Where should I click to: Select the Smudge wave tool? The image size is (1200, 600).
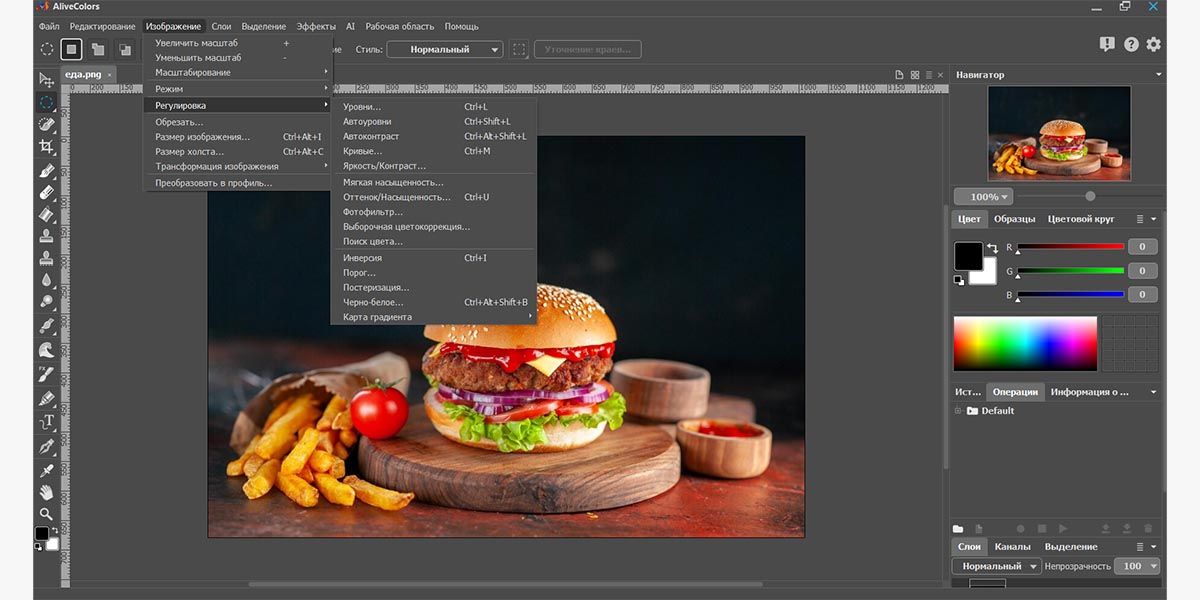click(x=46, y=350)
